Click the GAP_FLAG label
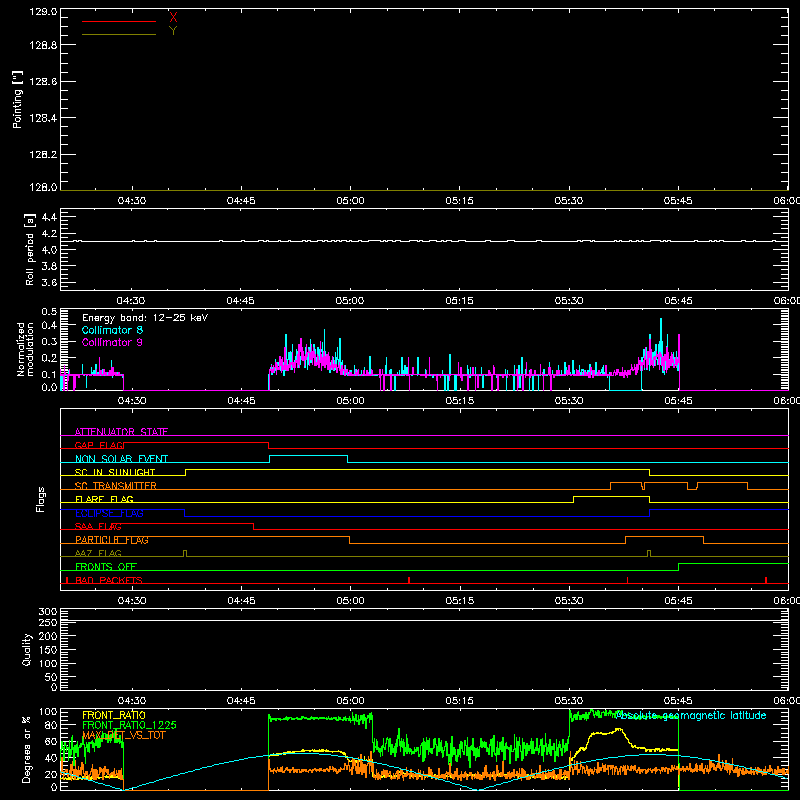Viewport: 800px width, 800px height. [99, 445]
